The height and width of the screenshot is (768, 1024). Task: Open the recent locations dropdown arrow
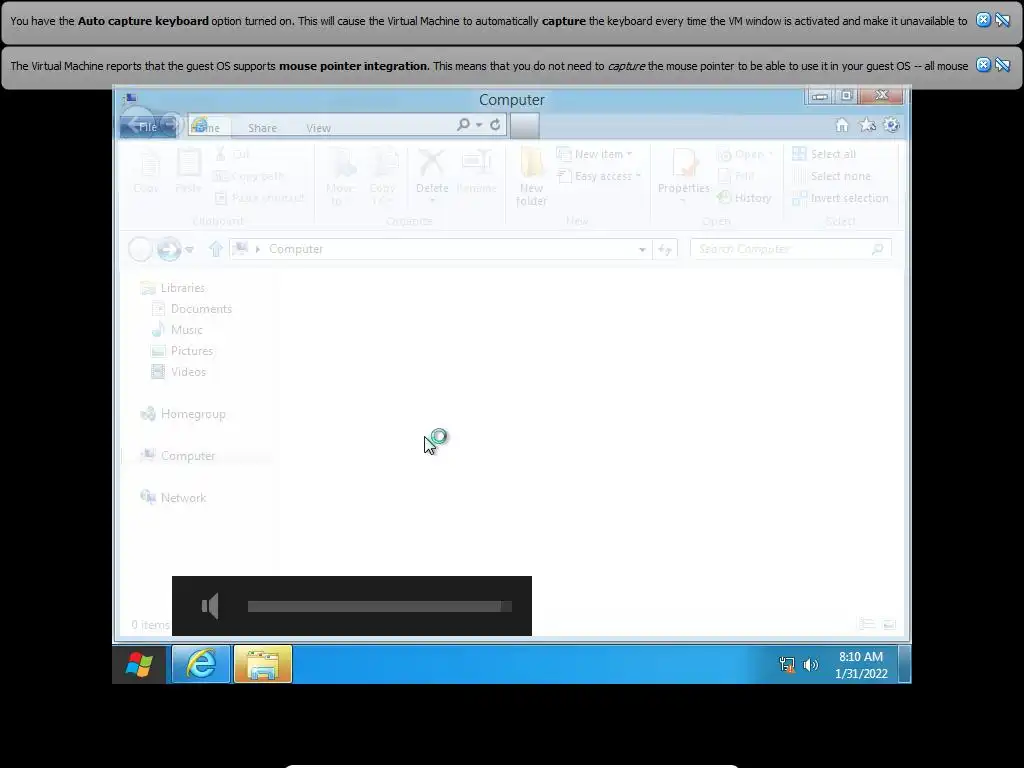pyautogui.click(x=189, y=249)
